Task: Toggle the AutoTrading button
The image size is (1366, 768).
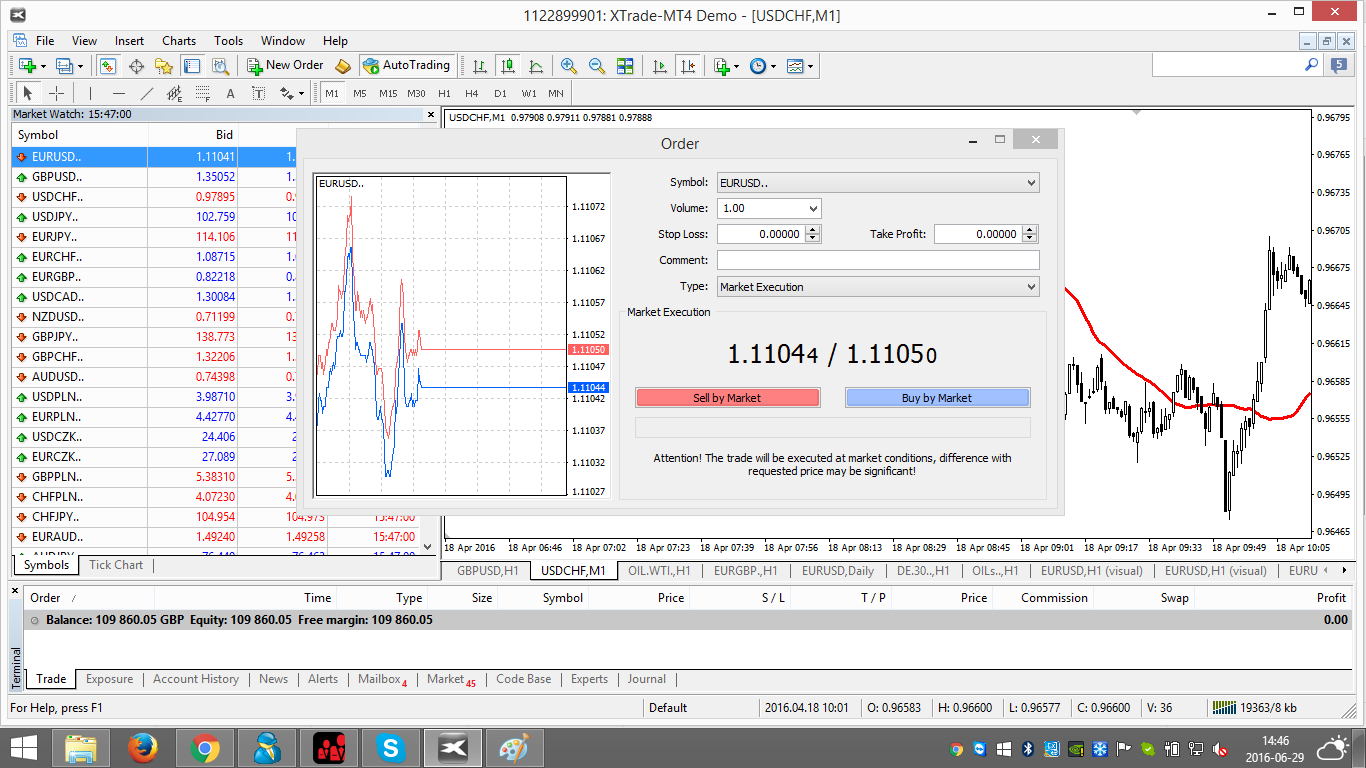Action: [406, 66]
